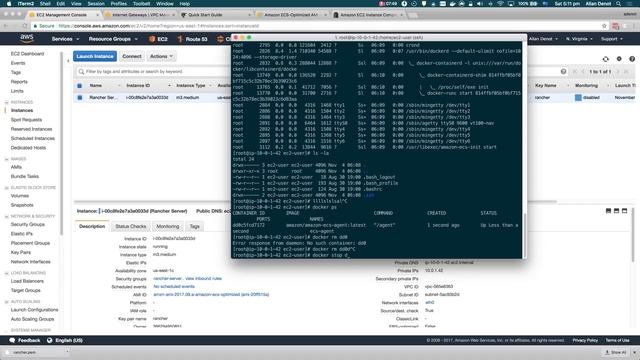640x360 pixels.
Task: Sort by the Instance ID column header
Action: point(138,86)
